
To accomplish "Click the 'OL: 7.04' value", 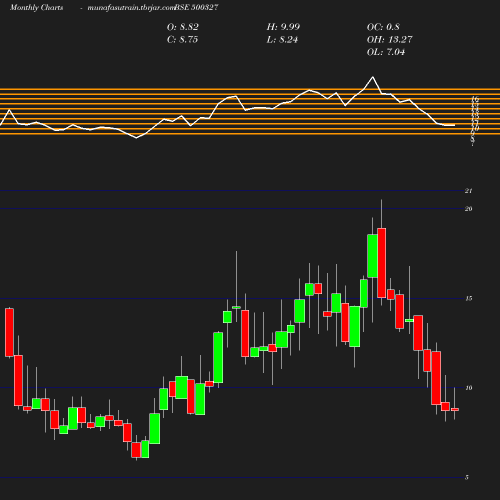I will pyautogui.click(x=386, y=52).
